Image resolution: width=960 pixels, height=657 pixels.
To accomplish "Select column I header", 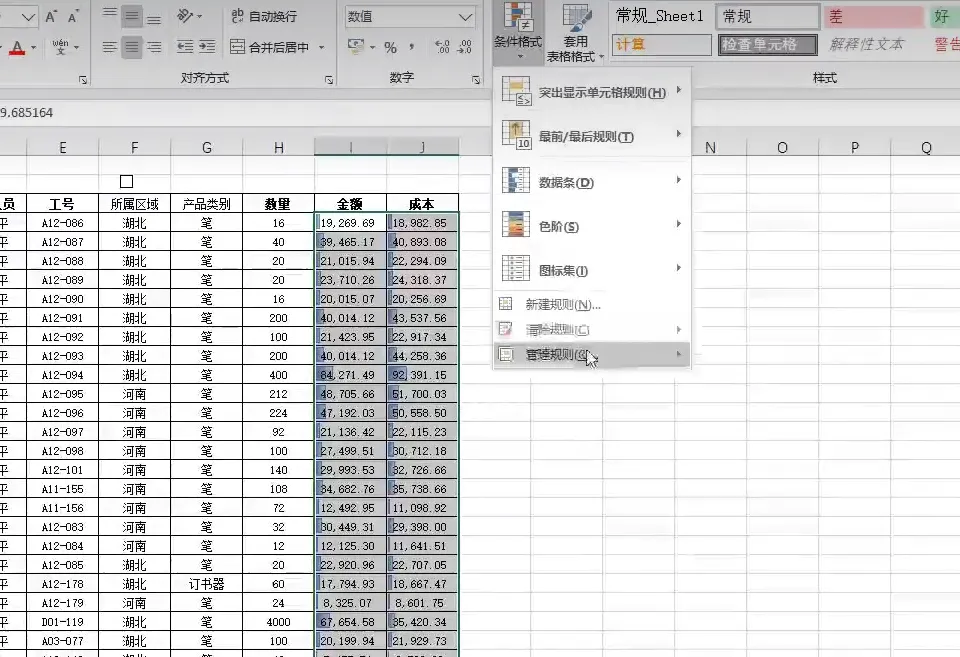I will 350,147.
